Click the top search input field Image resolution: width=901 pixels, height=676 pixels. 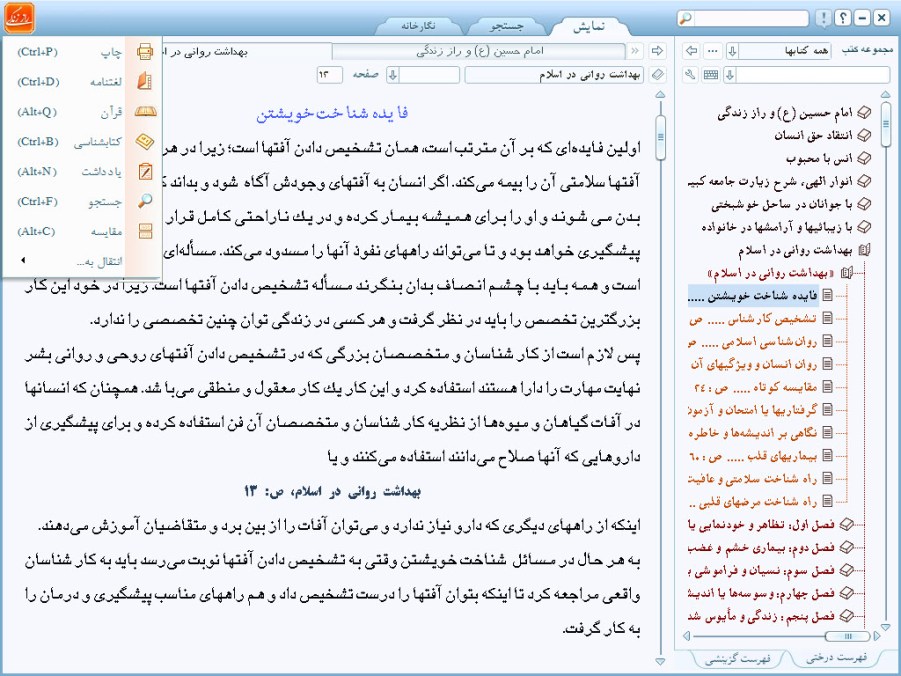click(x=750, y=18)
